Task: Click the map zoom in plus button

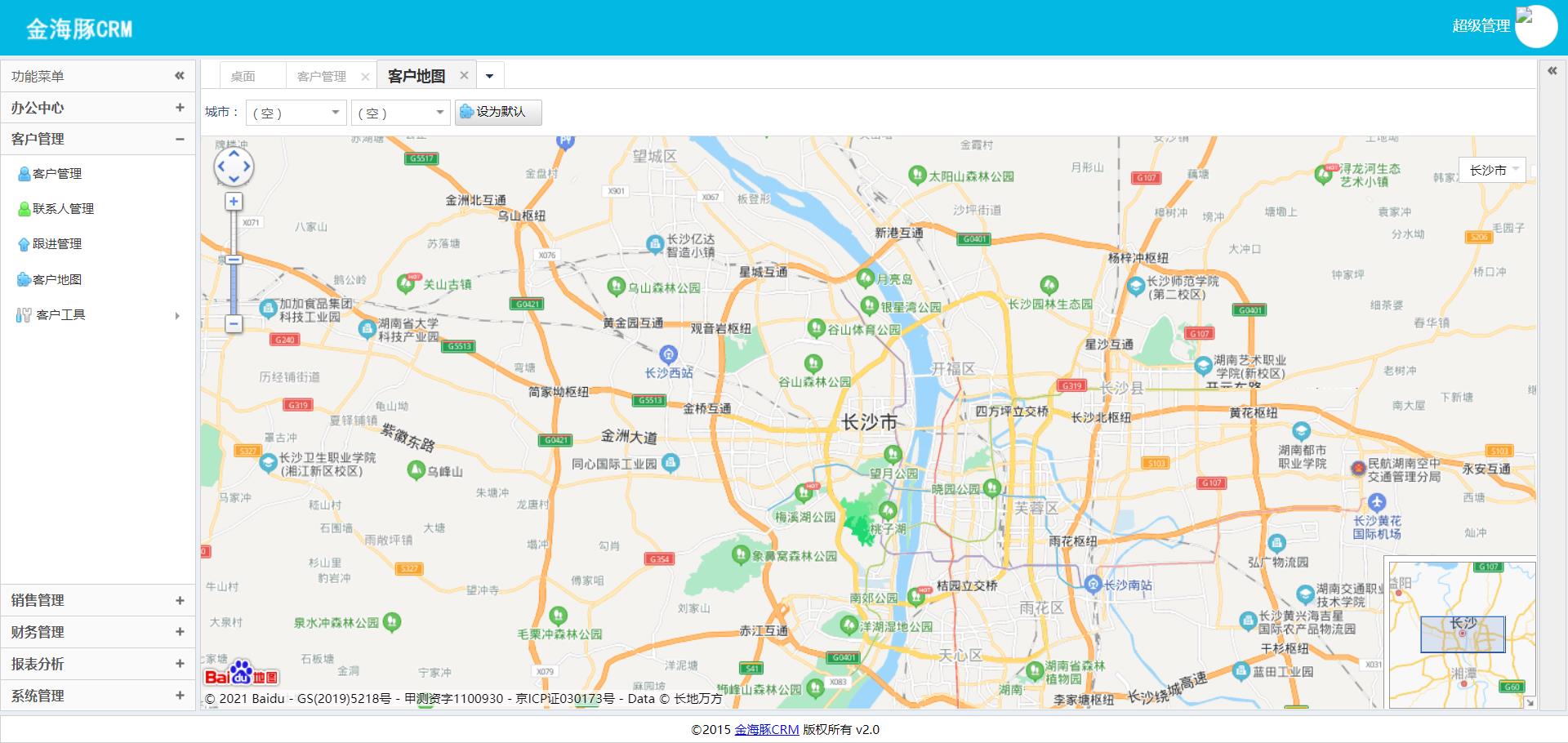Action: (234, 202)
